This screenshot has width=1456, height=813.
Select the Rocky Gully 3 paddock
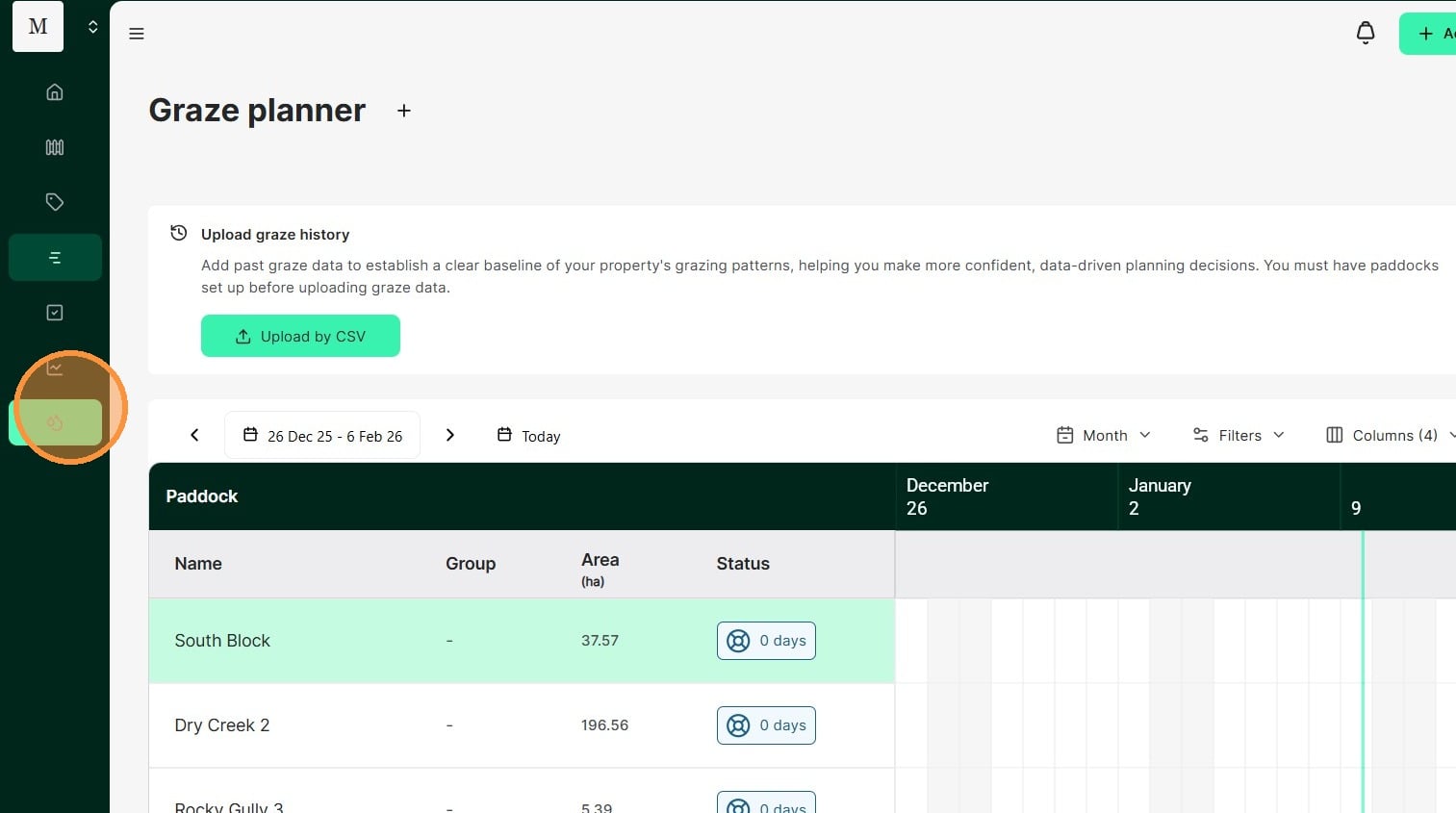pyautogui.click(x=229, y=806)
